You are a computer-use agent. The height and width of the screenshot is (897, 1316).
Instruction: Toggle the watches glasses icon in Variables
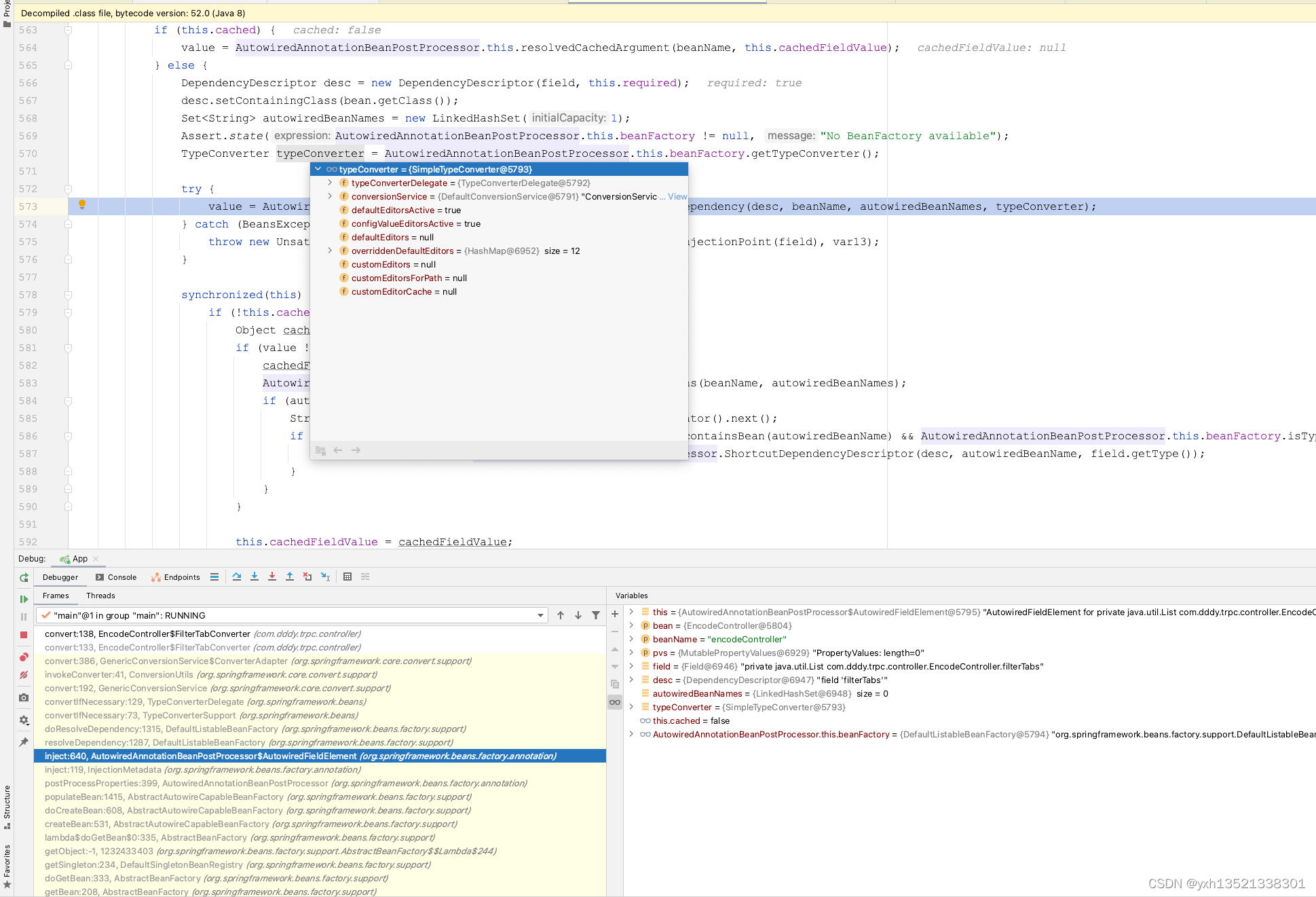point(615,702)
